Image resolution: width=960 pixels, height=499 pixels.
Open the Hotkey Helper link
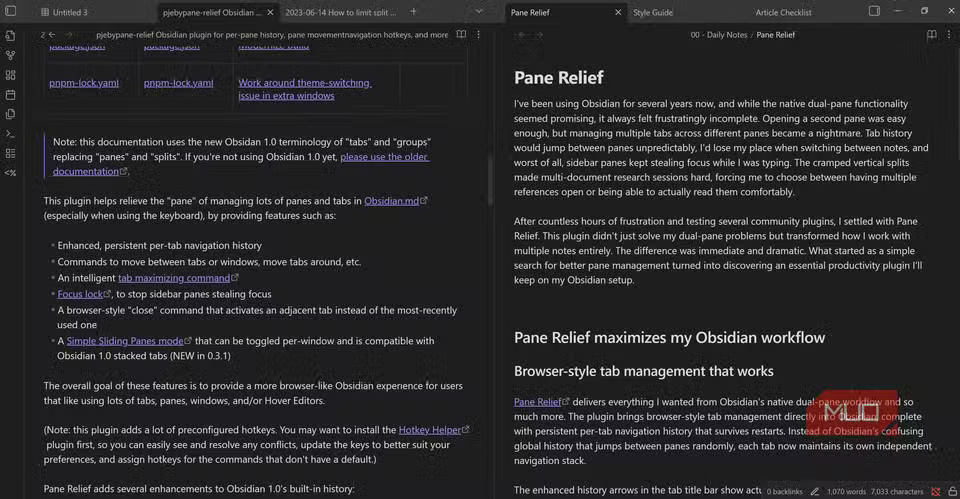coord(429,430)
